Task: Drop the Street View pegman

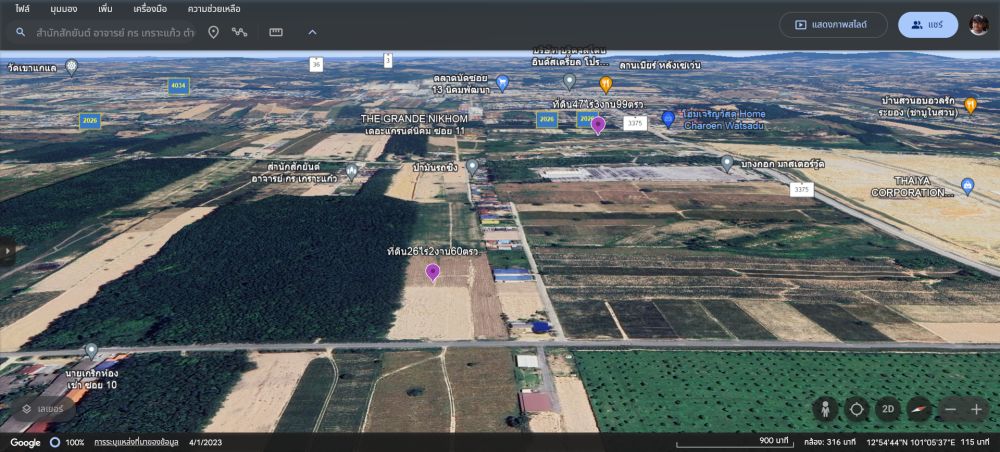Action: [826, 409]
